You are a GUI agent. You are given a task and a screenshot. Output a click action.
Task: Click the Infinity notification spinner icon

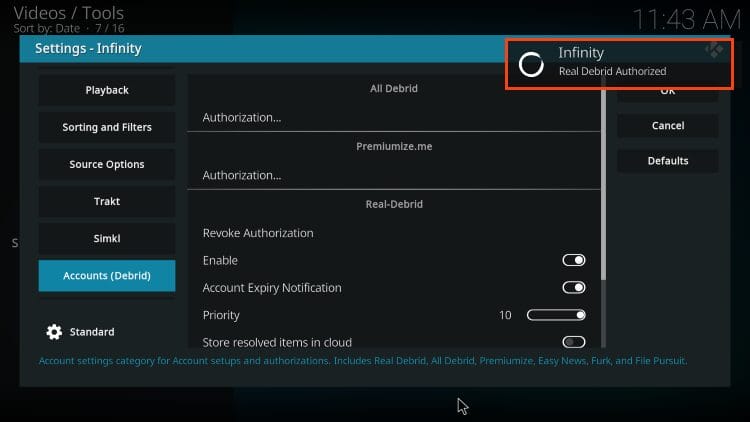point(531,65)
